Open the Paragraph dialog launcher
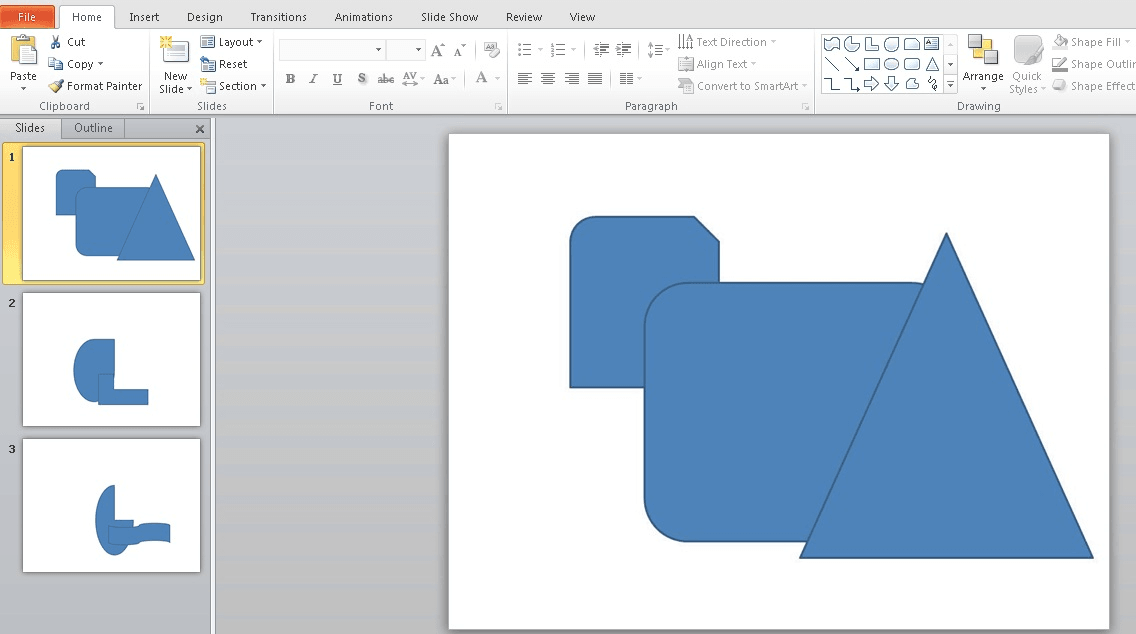 (x=806, y=107)
